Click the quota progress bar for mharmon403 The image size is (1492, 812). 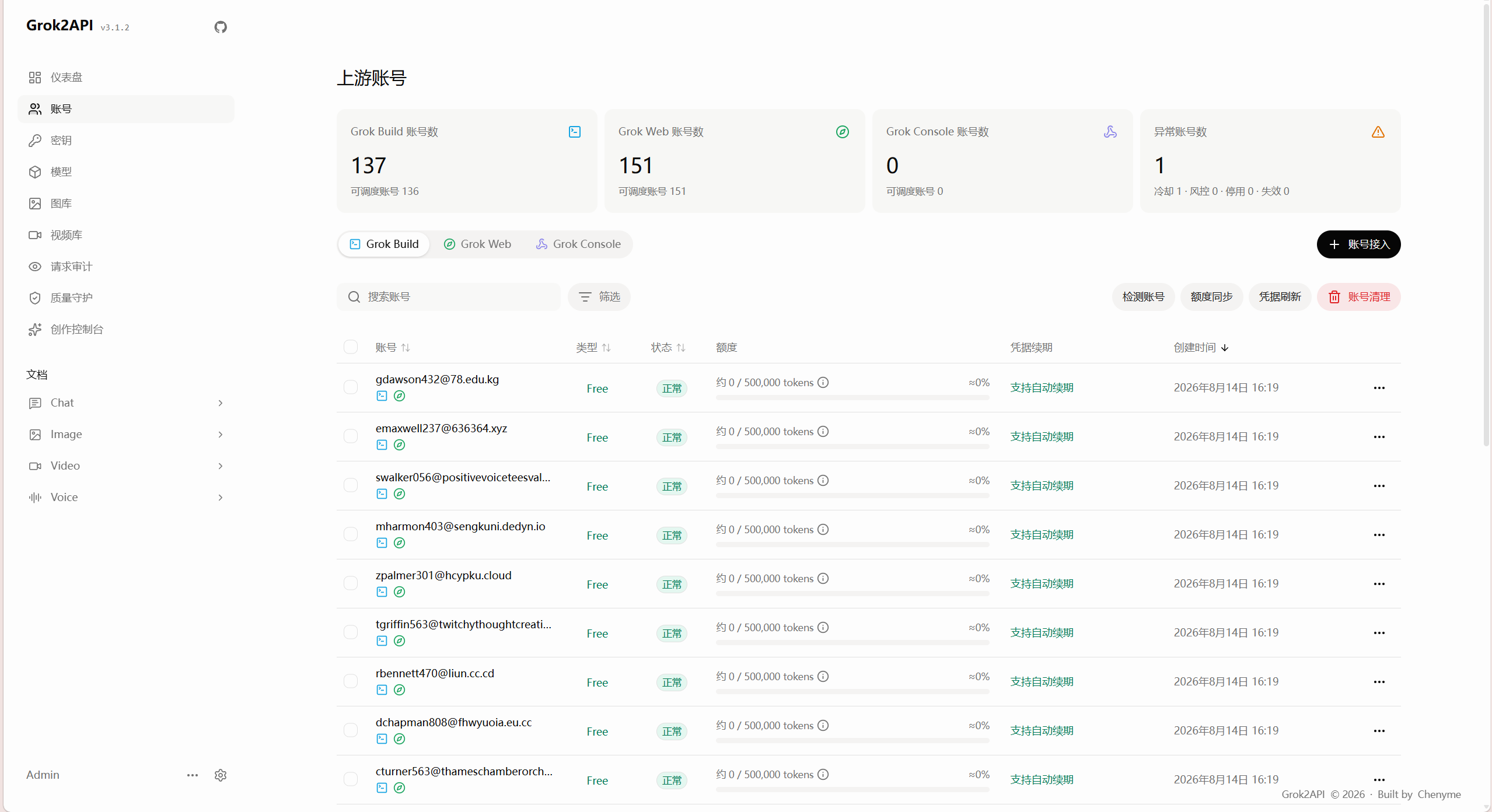tap(852, 545)
